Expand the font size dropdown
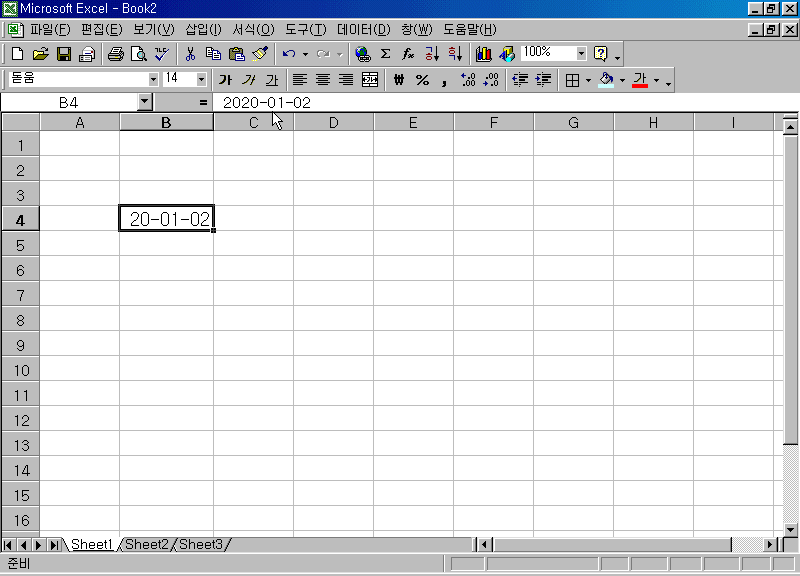800x576 pixels. [201, 80]
